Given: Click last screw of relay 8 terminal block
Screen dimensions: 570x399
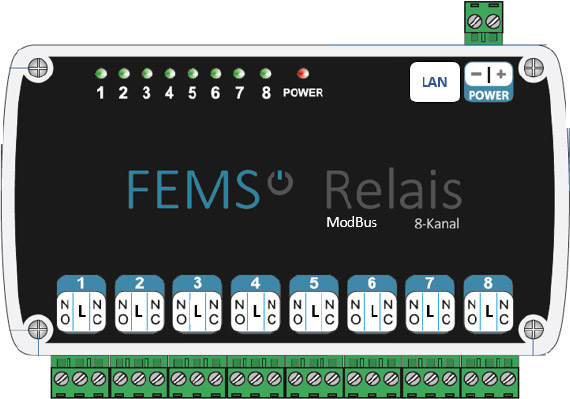Looking at the screenshot, I should 508,379.
